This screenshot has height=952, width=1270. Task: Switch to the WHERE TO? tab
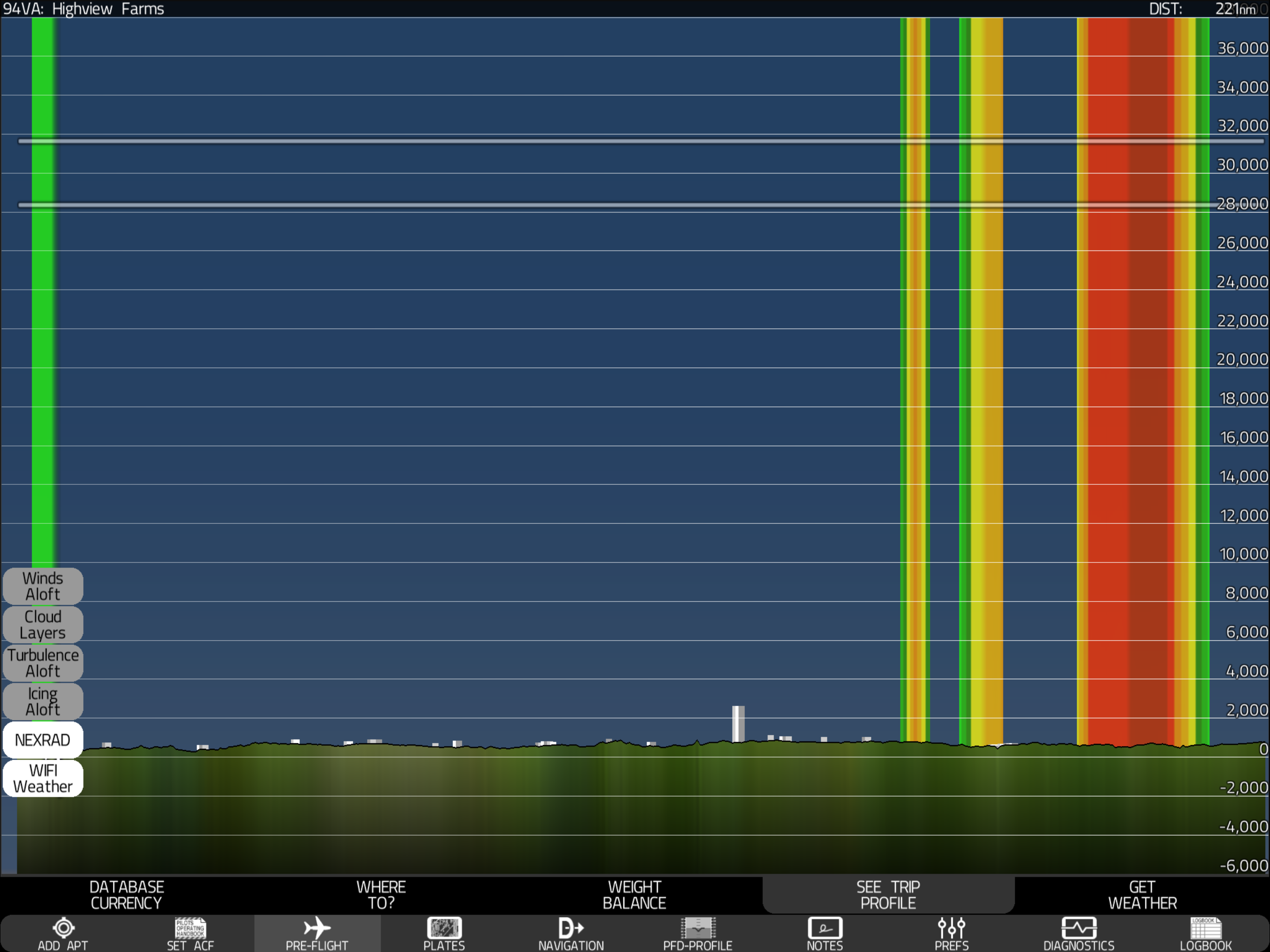tap(381, 895)
